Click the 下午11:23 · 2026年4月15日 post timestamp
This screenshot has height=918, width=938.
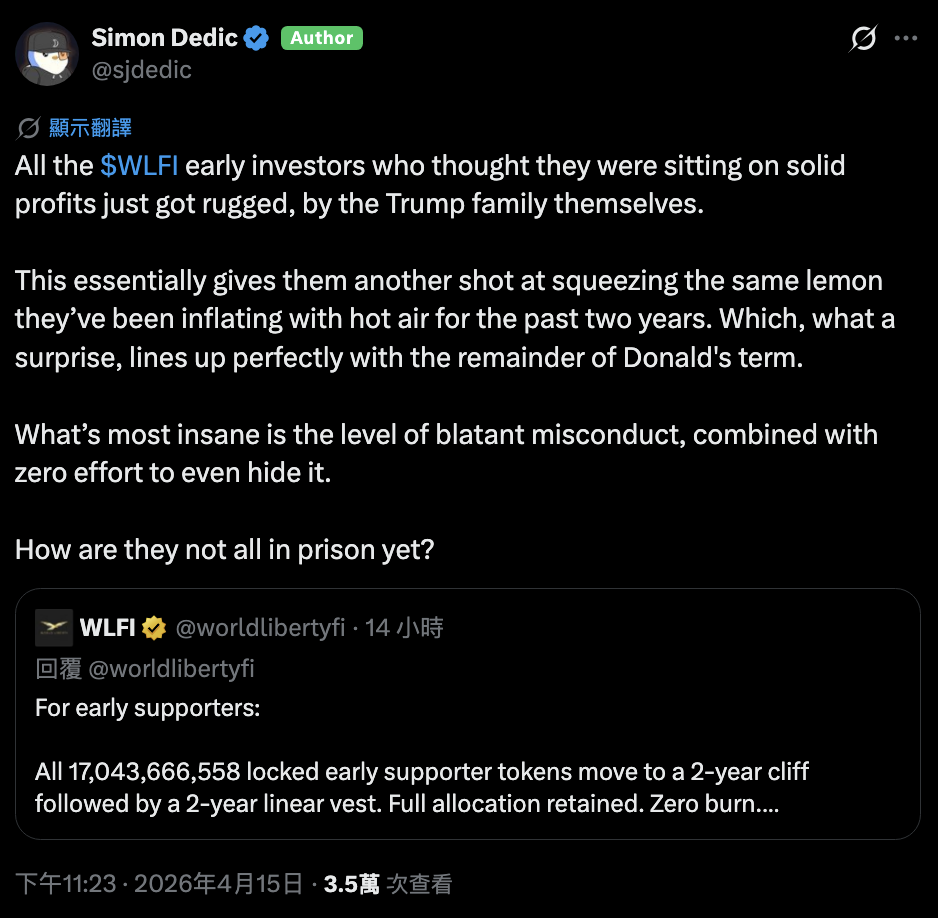[158, 884]
